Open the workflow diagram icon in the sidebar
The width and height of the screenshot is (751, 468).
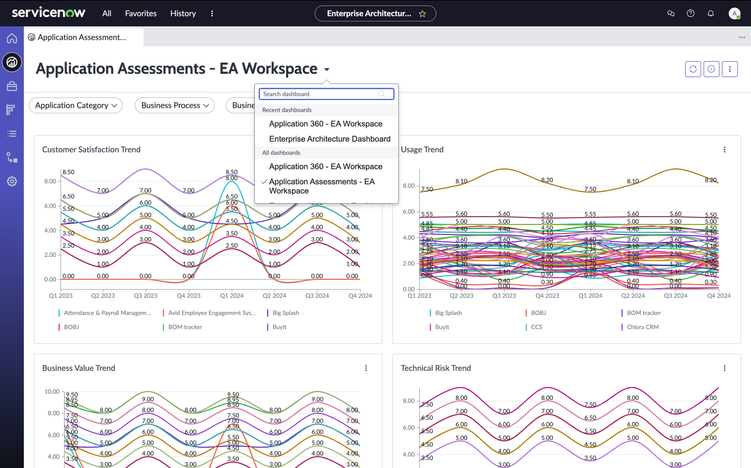(x=12, y=157)
